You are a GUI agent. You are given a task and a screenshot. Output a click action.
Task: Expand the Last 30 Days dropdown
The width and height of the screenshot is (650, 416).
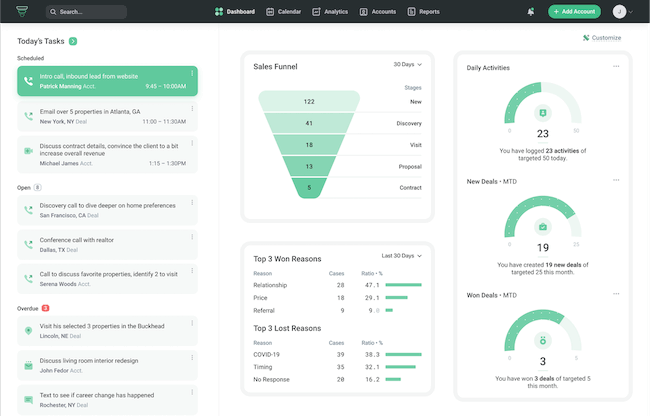coord(402,256)
